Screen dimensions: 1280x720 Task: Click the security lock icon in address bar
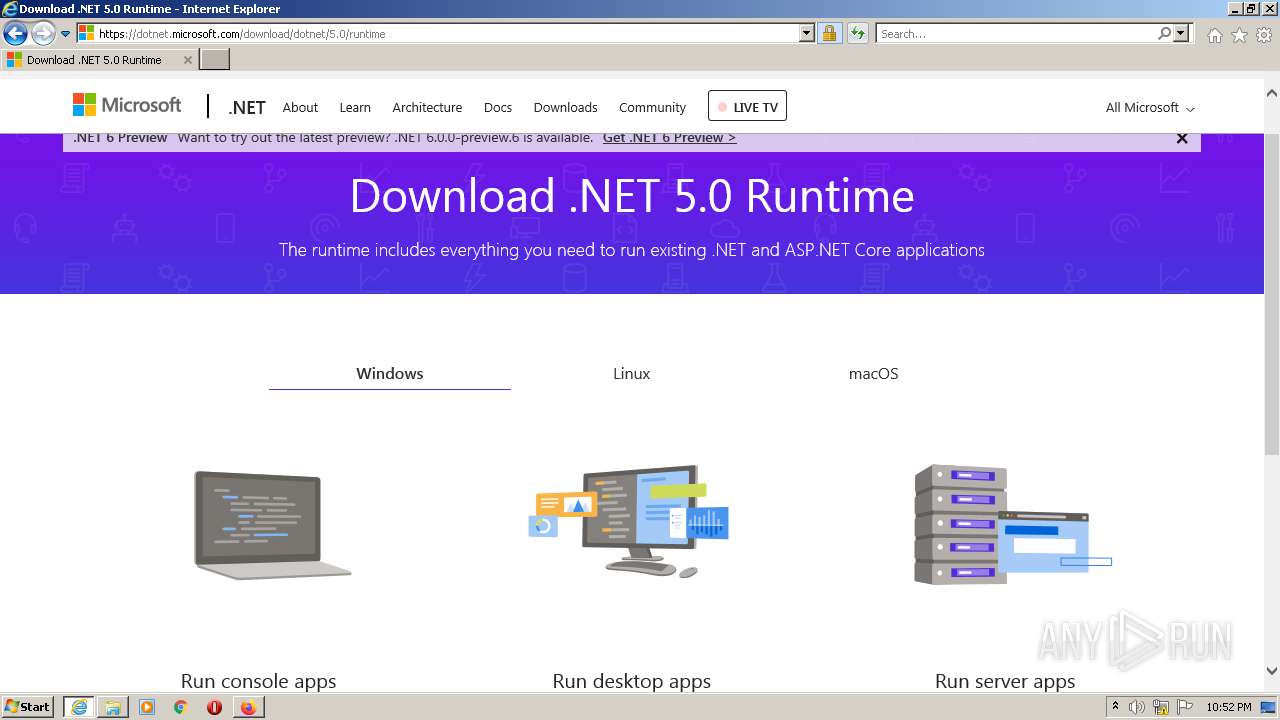[829, 34]
